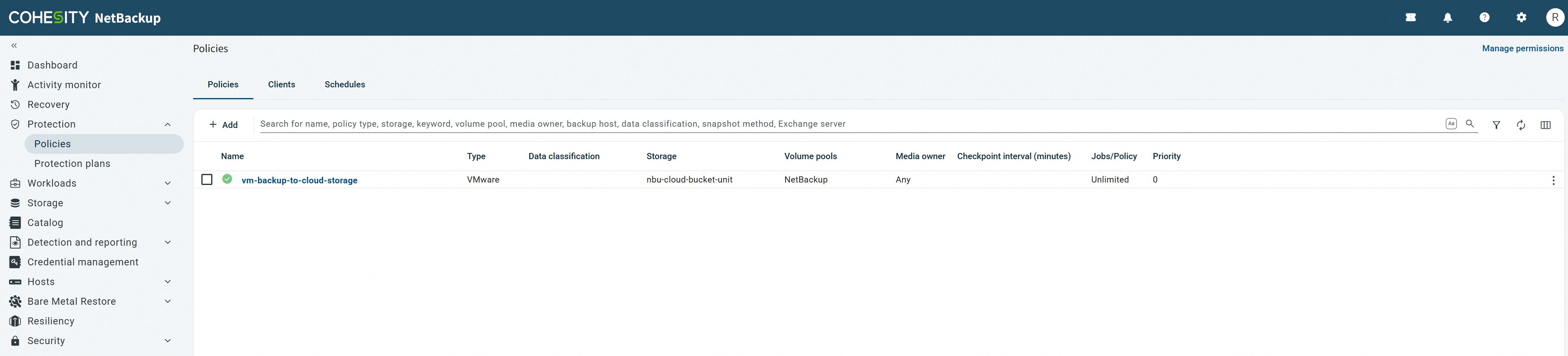Image resolution: width=1568 pixels, height=356 pixels.
Task: Click the Catalog icon
Action: 15,223
